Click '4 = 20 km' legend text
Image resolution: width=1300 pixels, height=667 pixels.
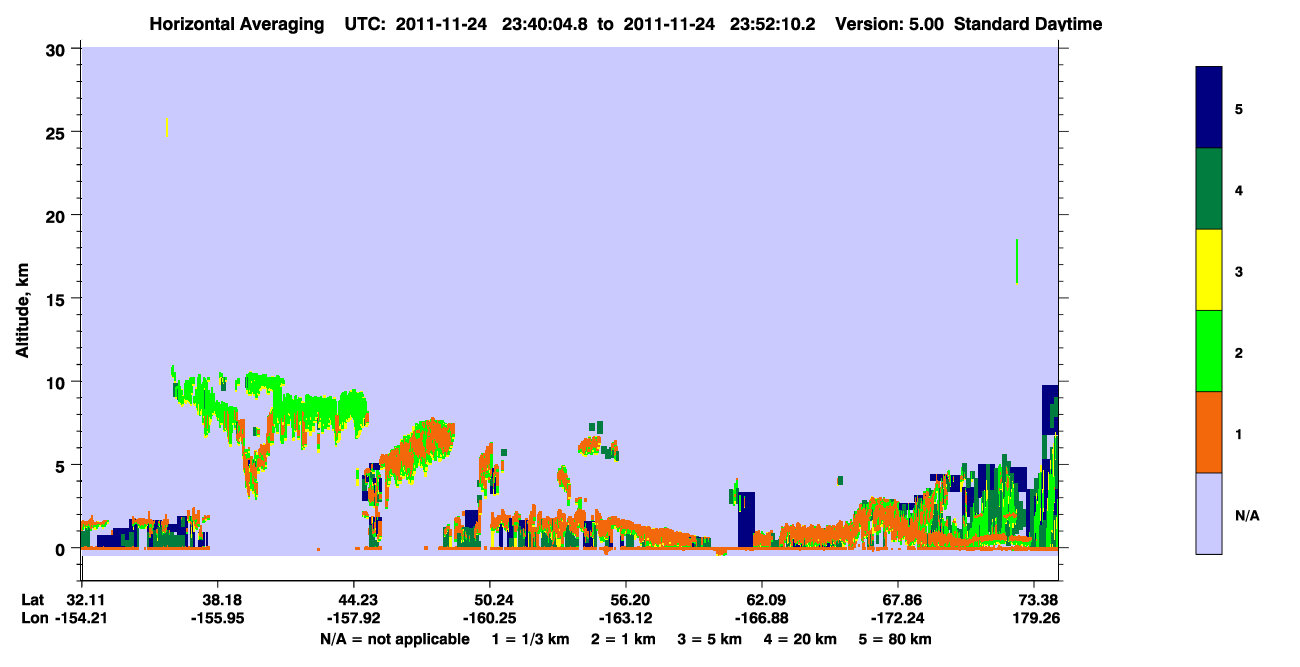[x=799, y=639]
